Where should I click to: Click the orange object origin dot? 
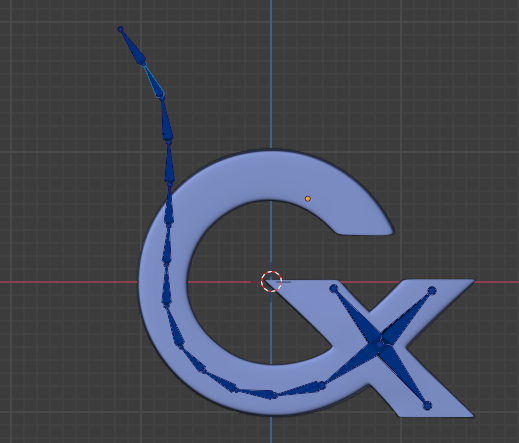pyautogui.click(x=308, y=199)
